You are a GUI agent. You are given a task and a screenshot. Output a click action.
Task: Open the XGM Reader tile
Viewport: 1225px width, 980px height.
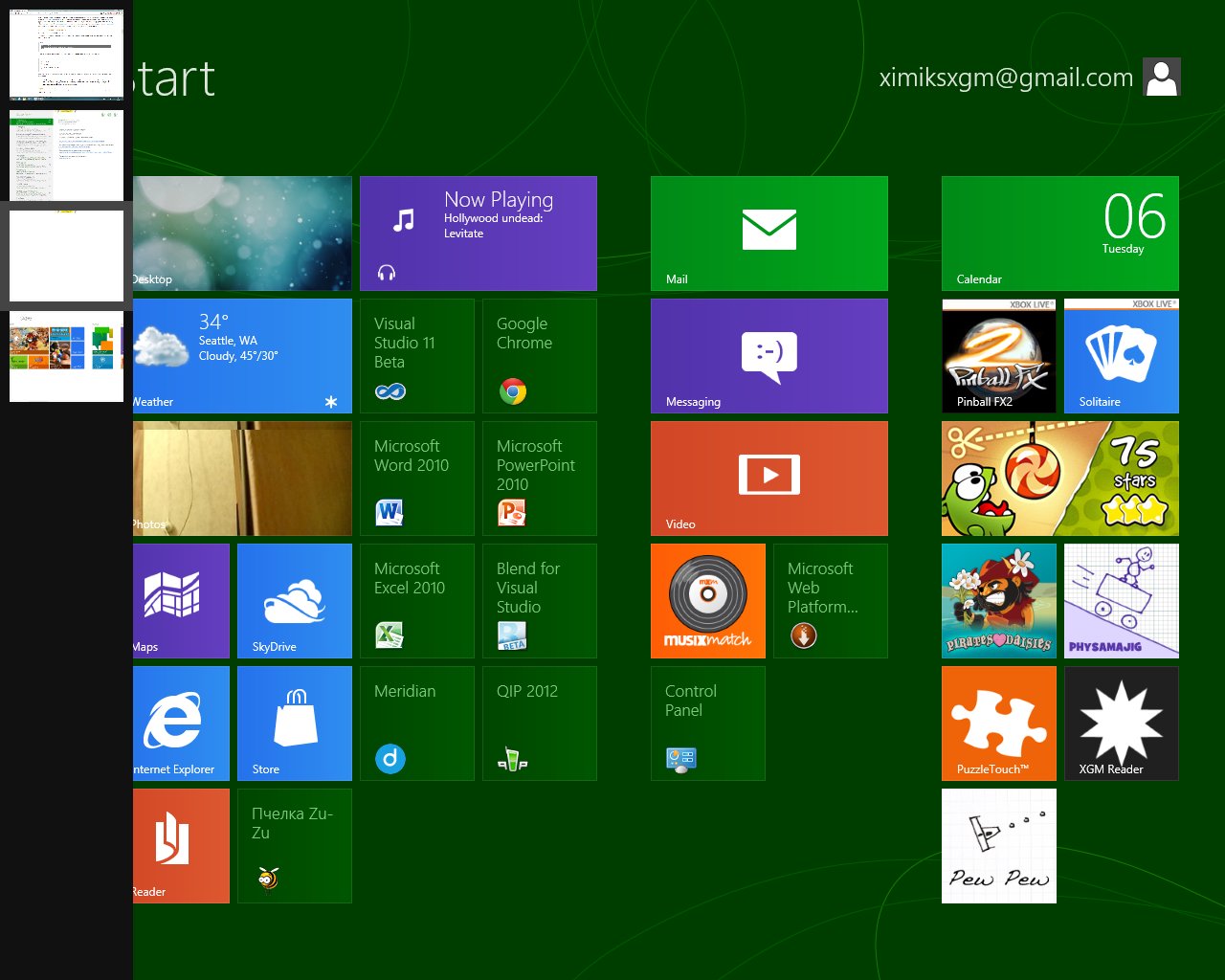[x=1122, y=724]
